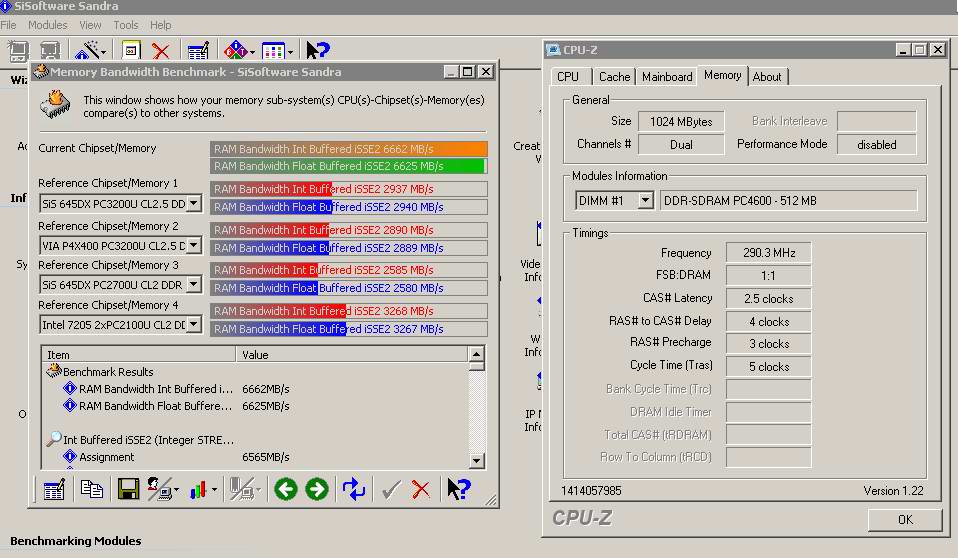The image size is (958, 558).
Task: Click the OK button in CPU-Z
Action: click(905, 519)
